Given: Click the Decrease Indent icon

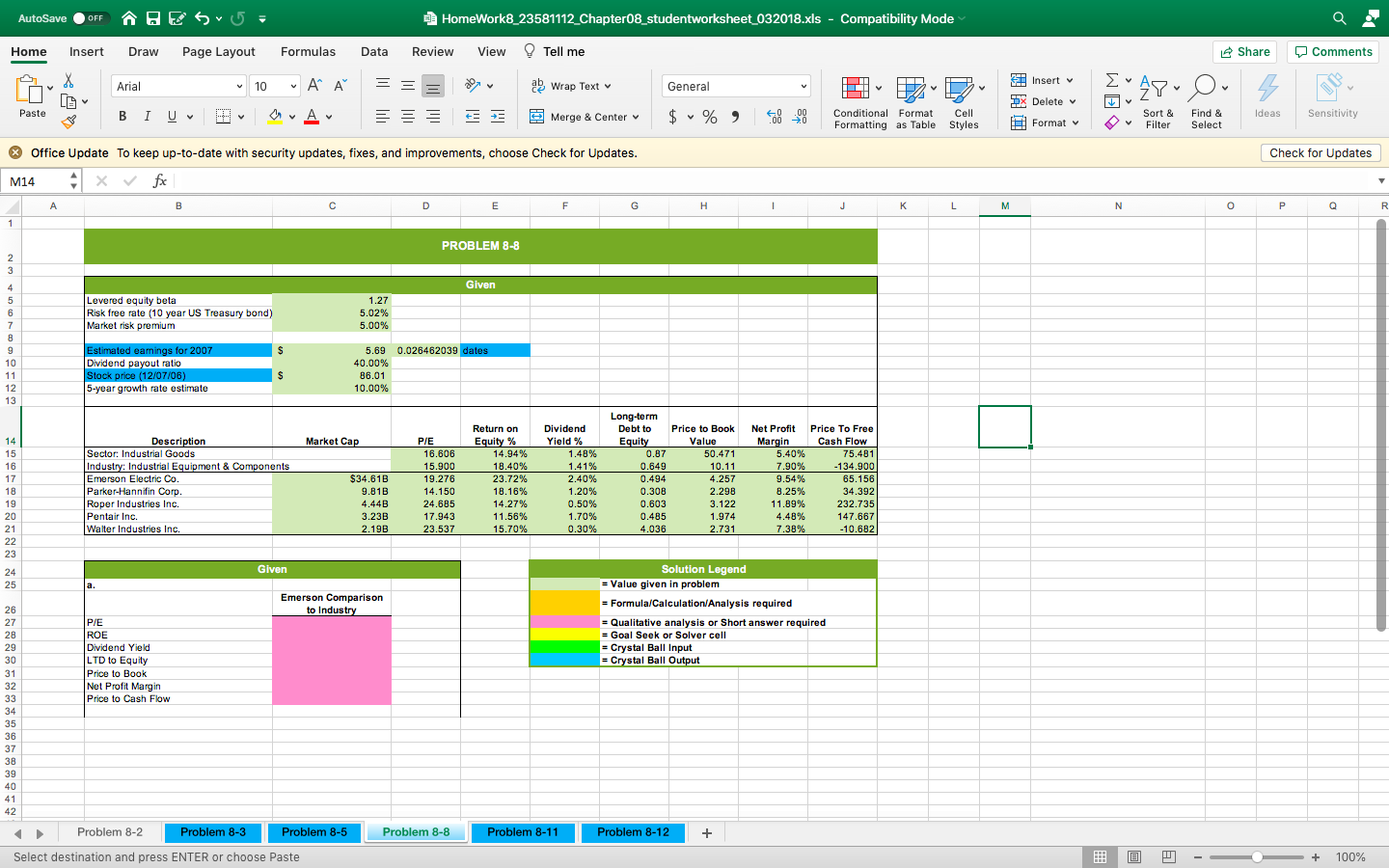Looking at the screenshot, I should pyautogui.click(x=473, y=117).
